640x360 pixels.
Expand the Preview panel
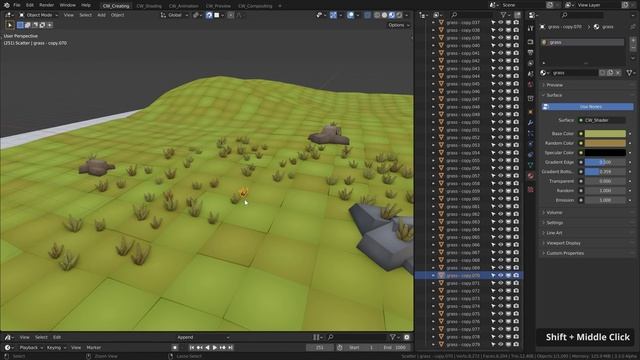click(x=554, y=85)
